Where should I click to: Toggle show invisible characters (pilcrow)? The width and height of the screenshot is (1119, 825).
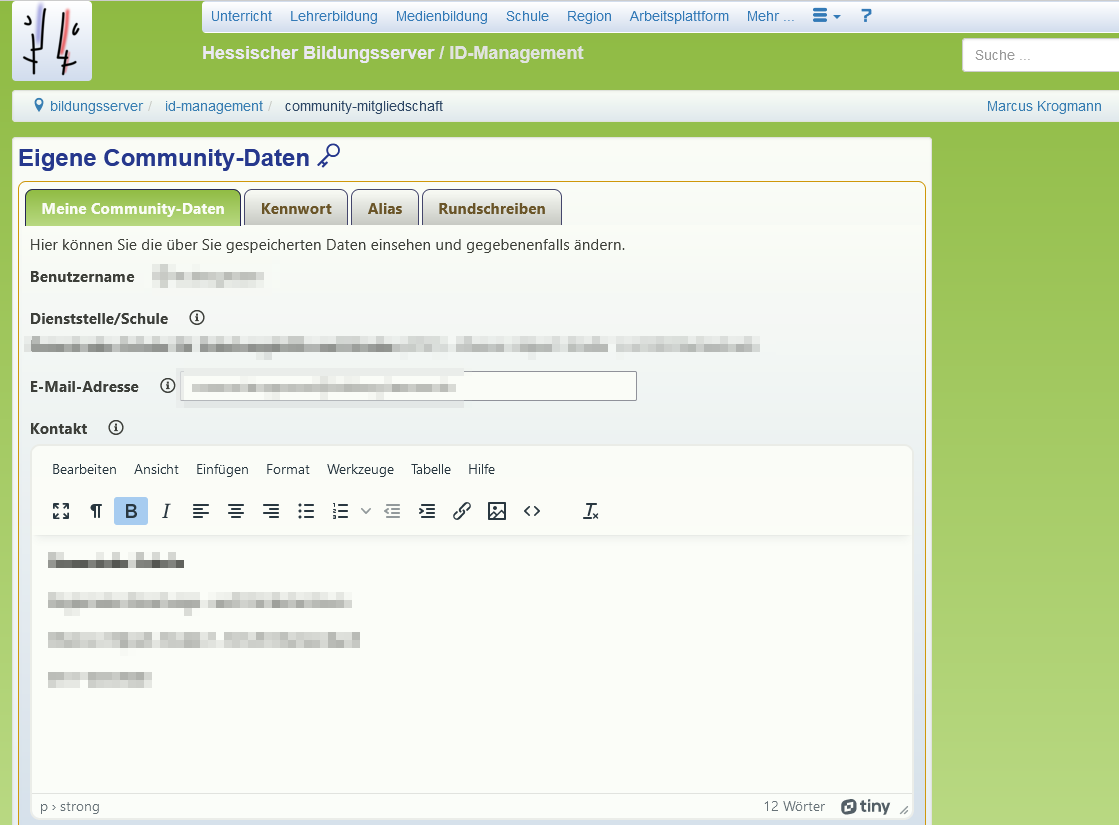(96, 511)
